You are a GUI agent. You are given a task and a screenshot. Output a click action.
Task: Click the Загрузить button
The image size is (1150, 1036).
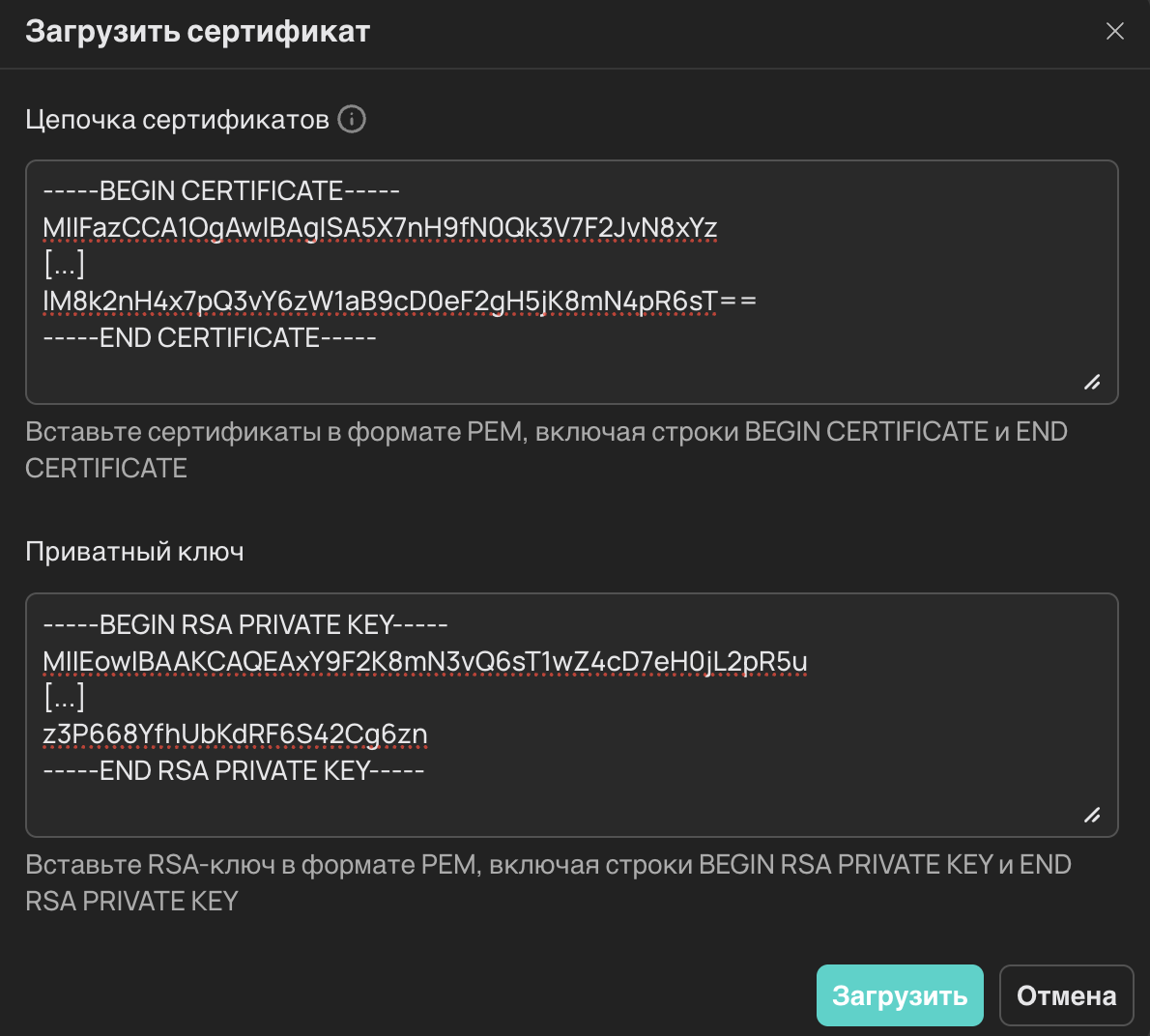click(899, 995)
